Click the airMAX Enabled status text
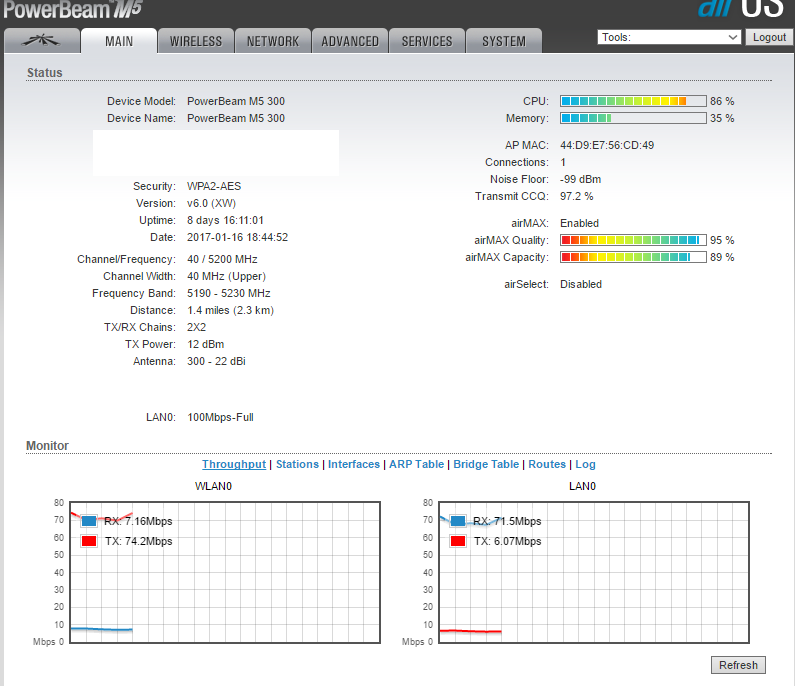The image size is (795, 686). tap(579, 223)
